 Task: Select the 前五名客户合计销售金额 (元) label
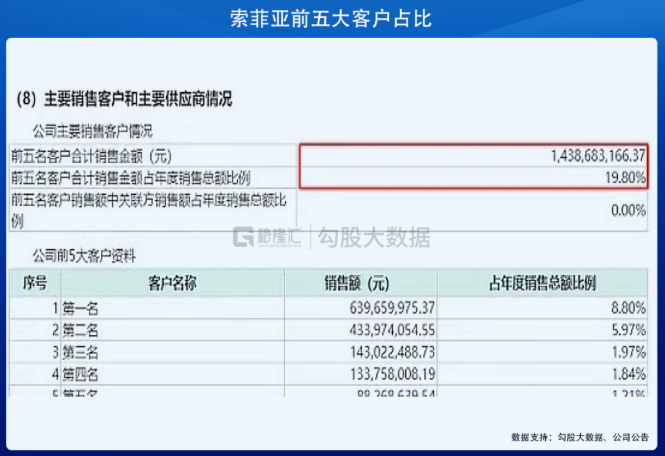(x=91, y=156)
